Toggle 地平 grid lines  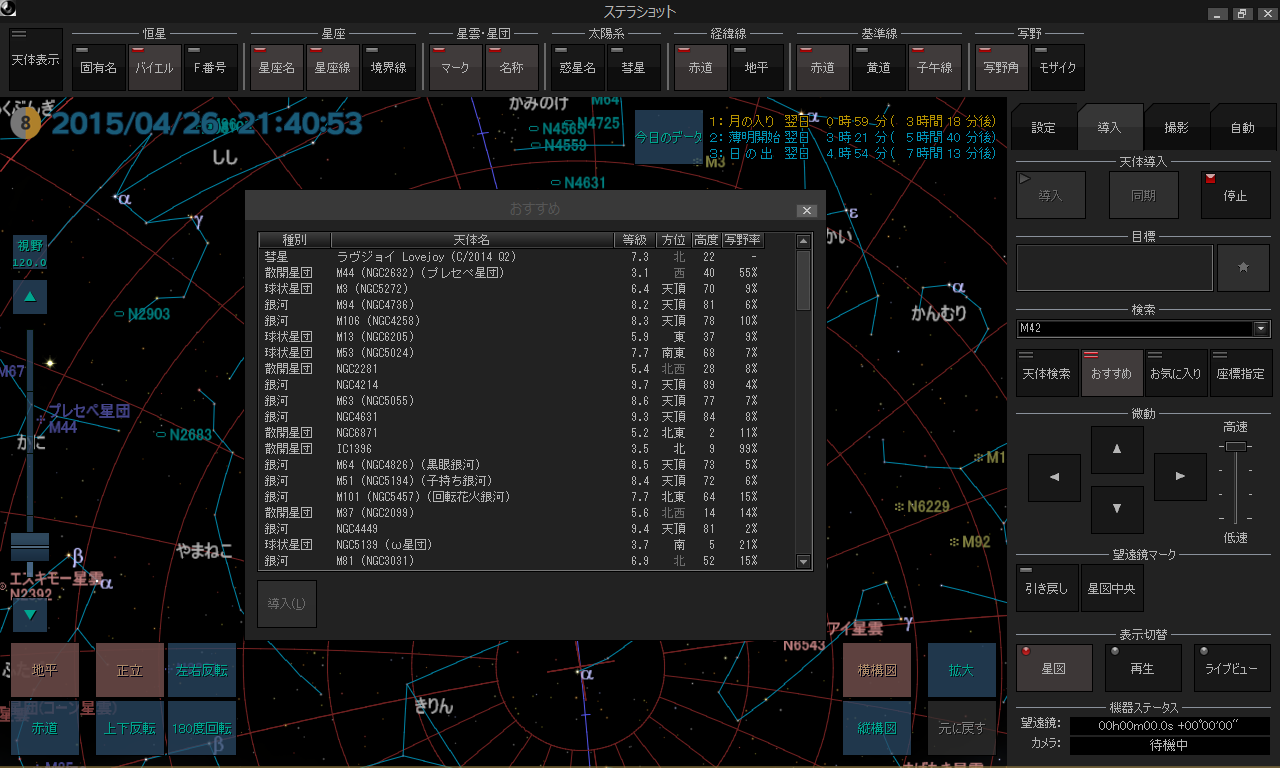pyautogui.click(x=756, y=67)
